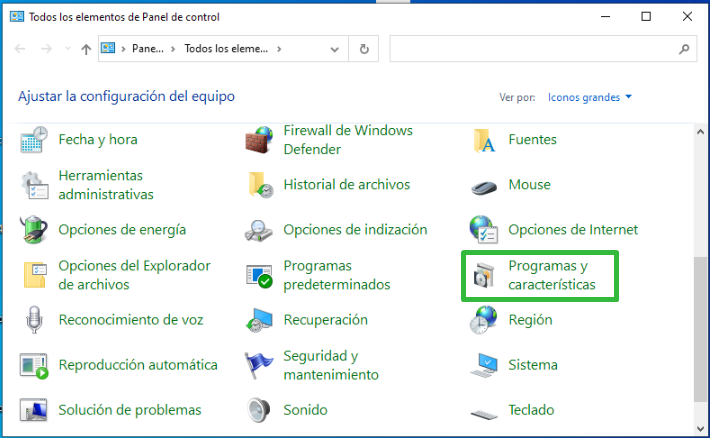Click the Control Panel icon in address bar
710x438 pixels.
(x=108, y=48)
